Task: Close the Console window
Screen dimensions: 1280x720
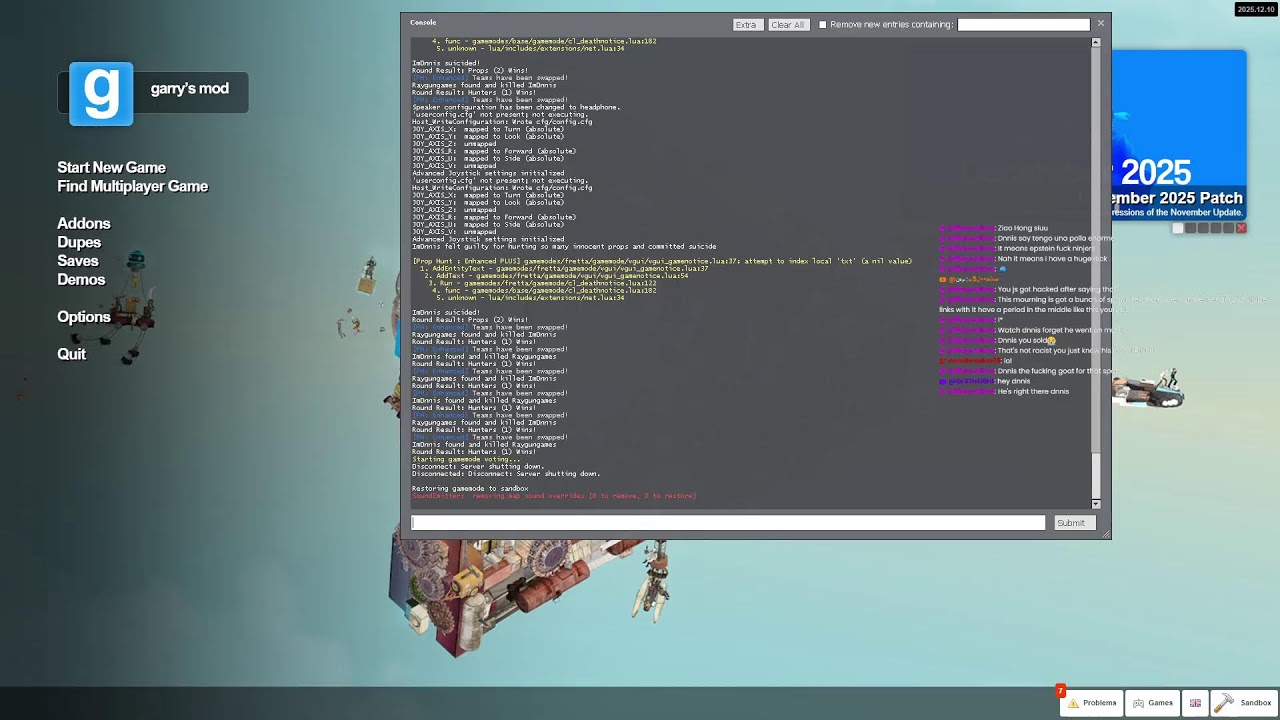Action: 1101,23
